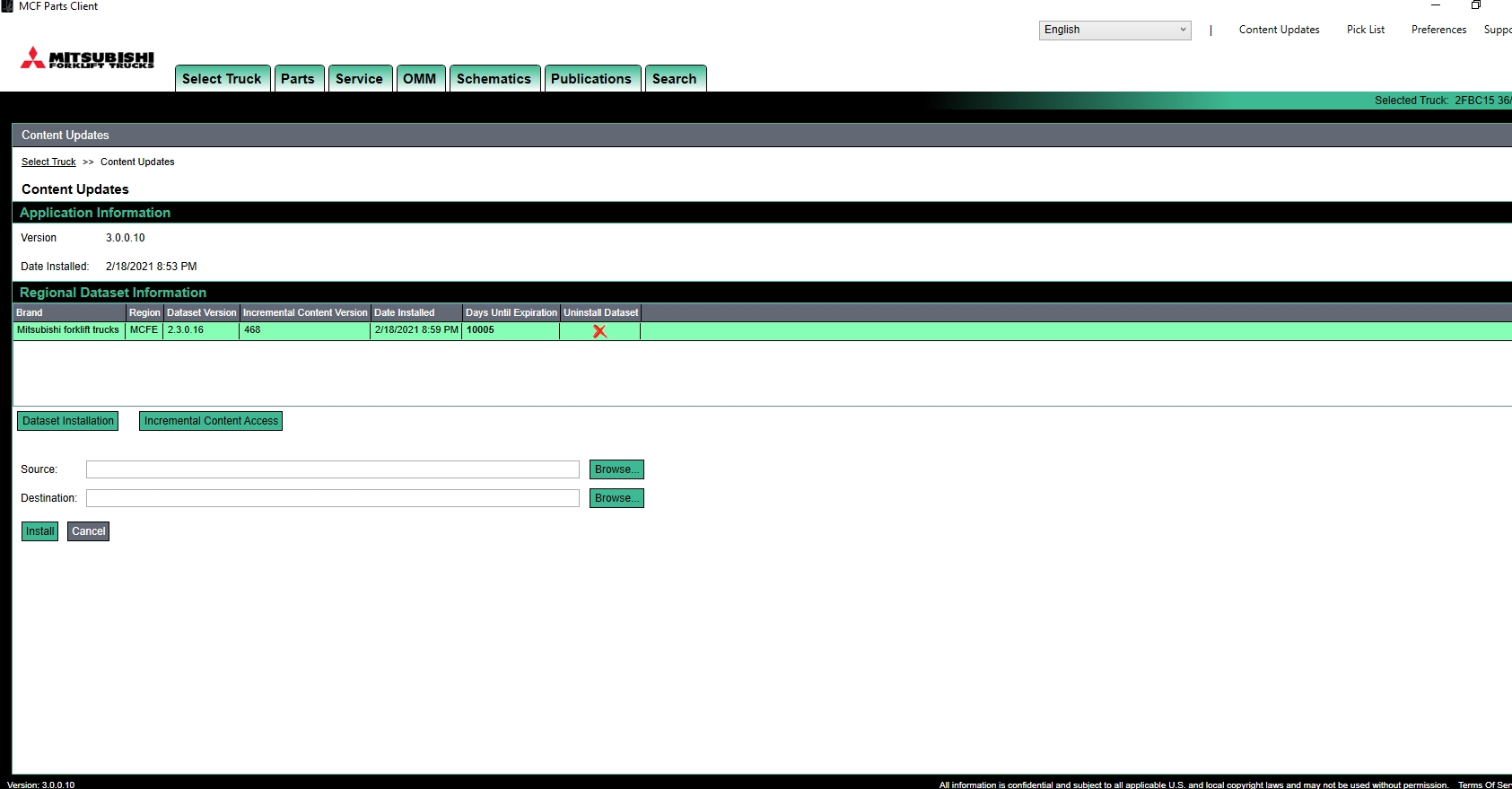Click the Region column header
This screenshot has height=789, width=1512.
[x=144, y=312]
